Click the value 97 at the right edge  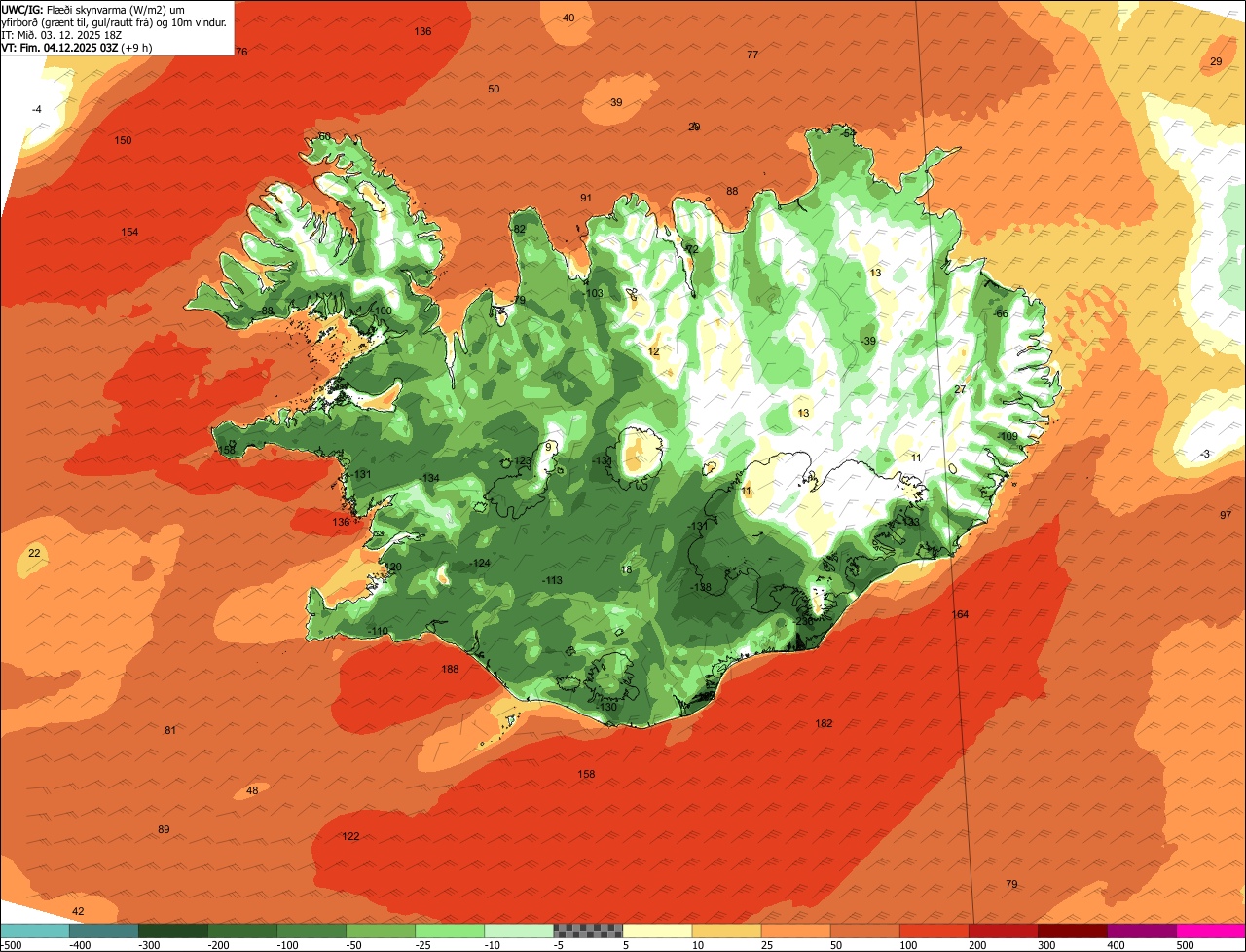tap(1226, 515)
